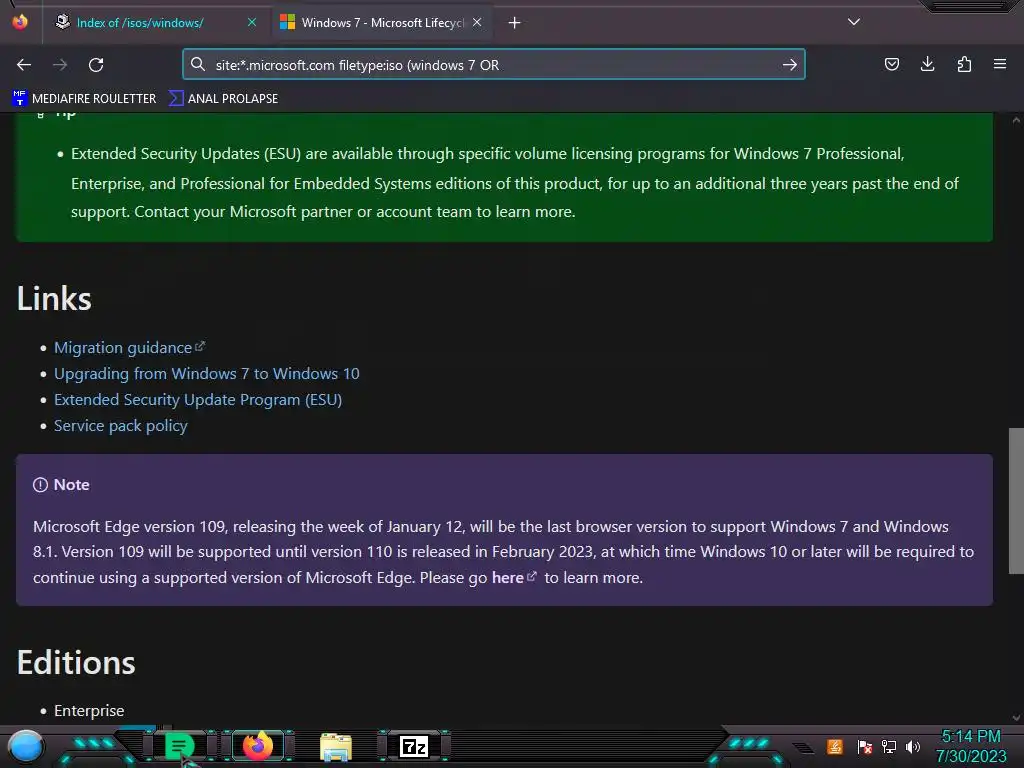Open File Explorer from the taskbar
The height and width of the screenshot is (768, 1024).
coord(336,746)
